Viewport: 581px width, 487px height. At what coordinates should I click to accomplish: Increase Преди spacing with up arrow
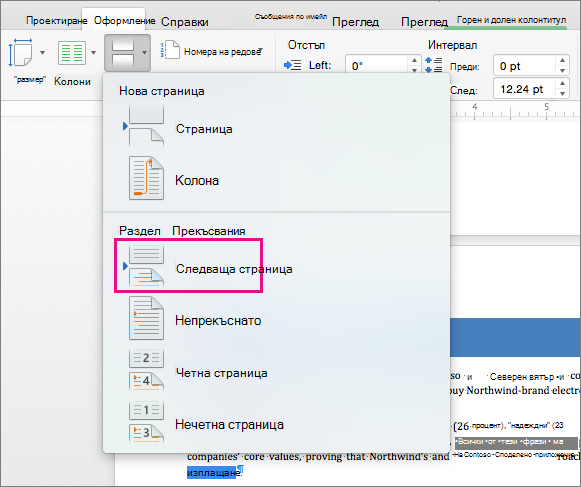point(562,60)
